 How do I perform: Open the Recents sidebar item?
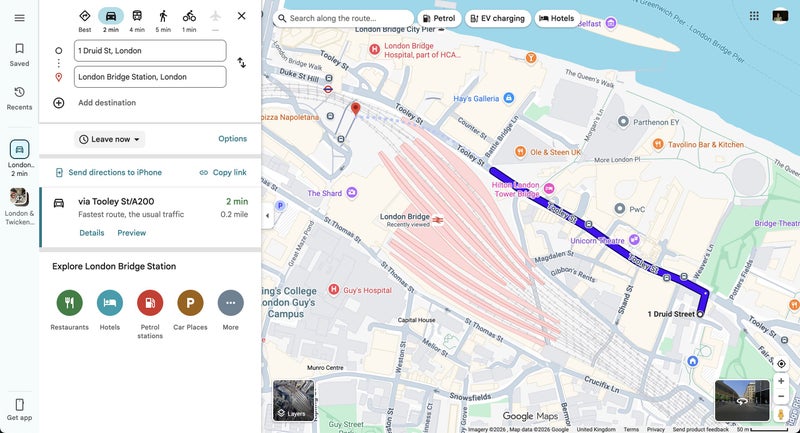tap(19, 98)
